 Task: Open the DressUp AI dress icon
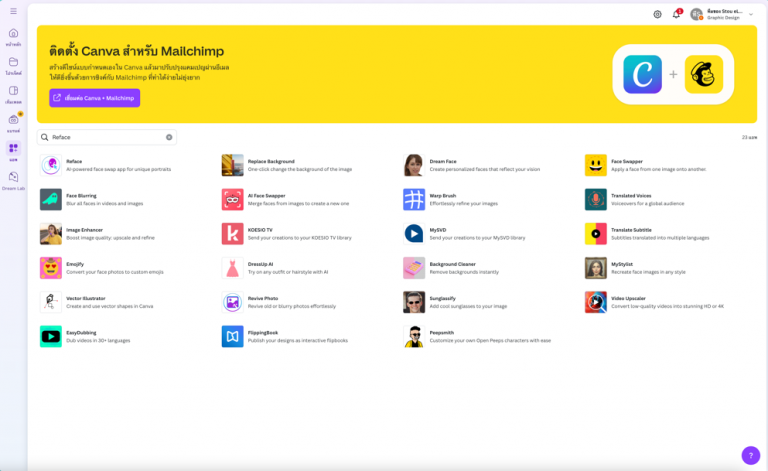click(x=232, y=268)
